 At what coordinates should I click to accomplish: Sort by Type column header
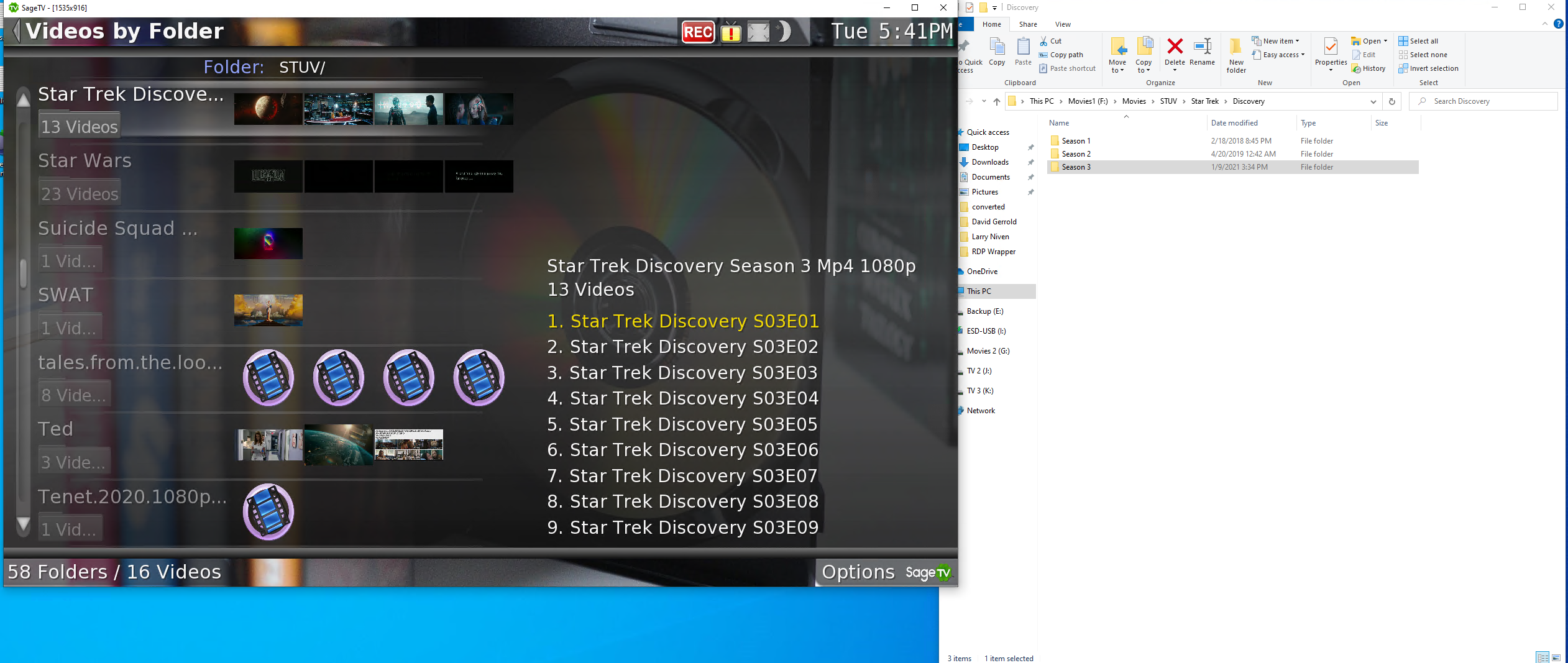1308,123
